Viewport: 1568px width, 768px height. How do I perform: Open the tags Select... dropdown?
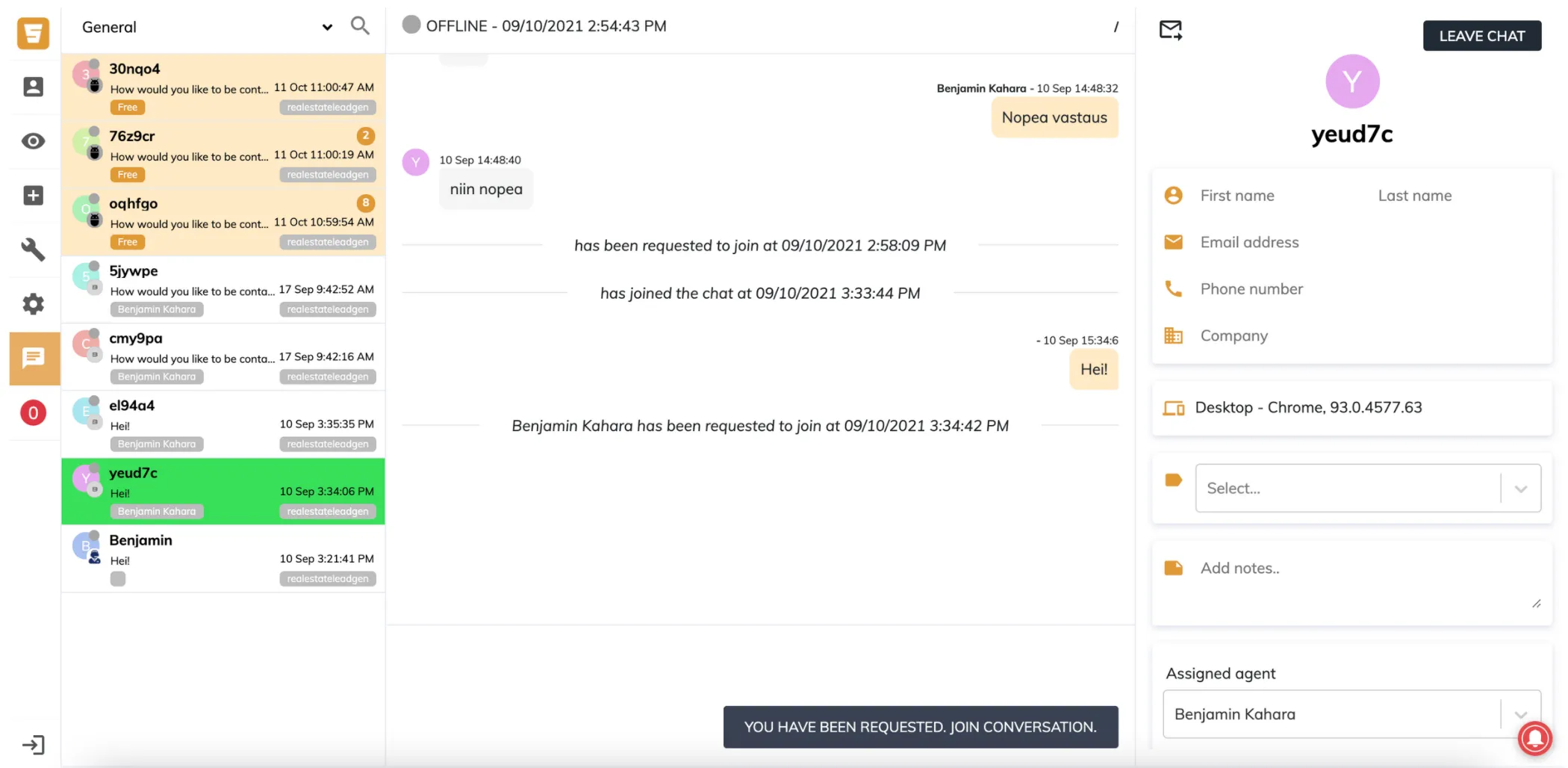point(1368,488)
